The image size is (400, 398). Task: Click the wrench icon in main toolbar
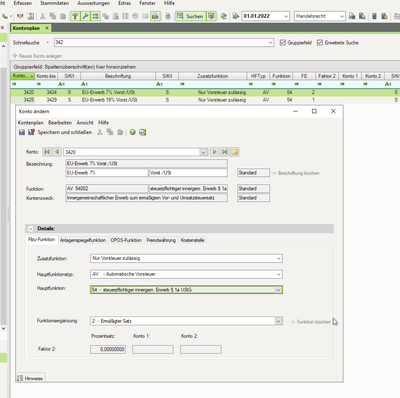tap(85, 16)
